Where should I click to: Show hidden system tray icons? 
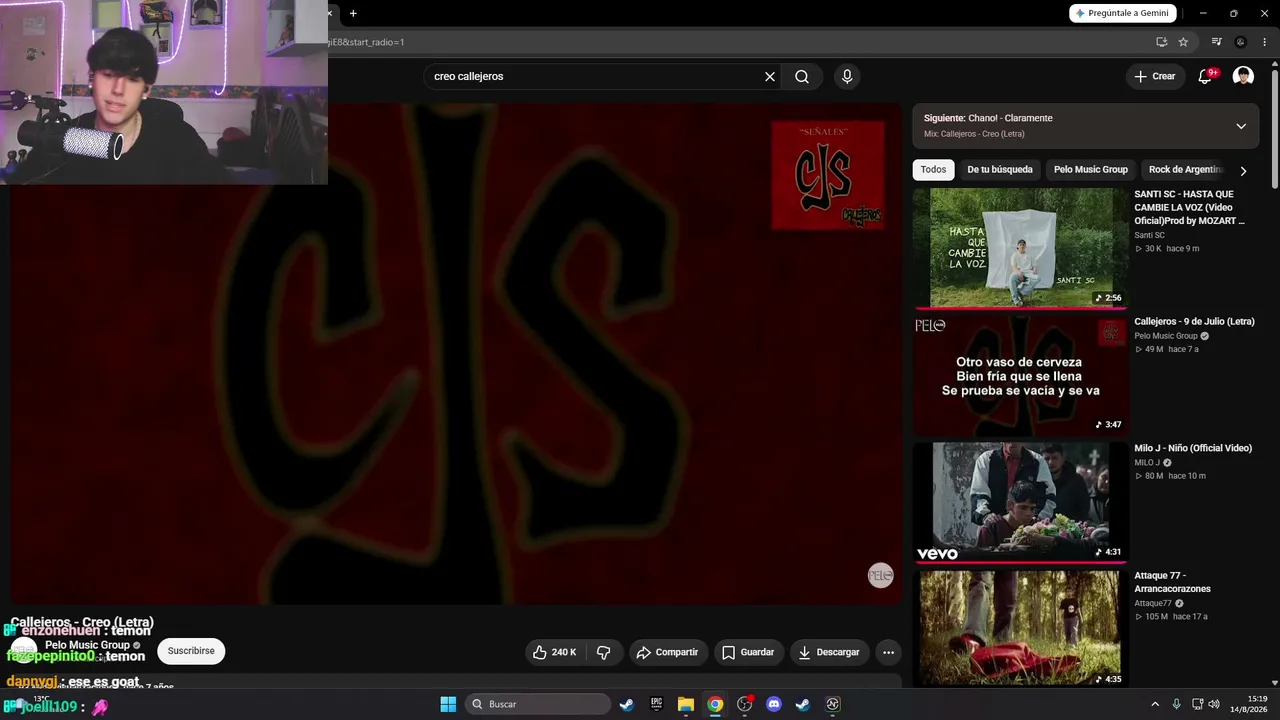1155,704
